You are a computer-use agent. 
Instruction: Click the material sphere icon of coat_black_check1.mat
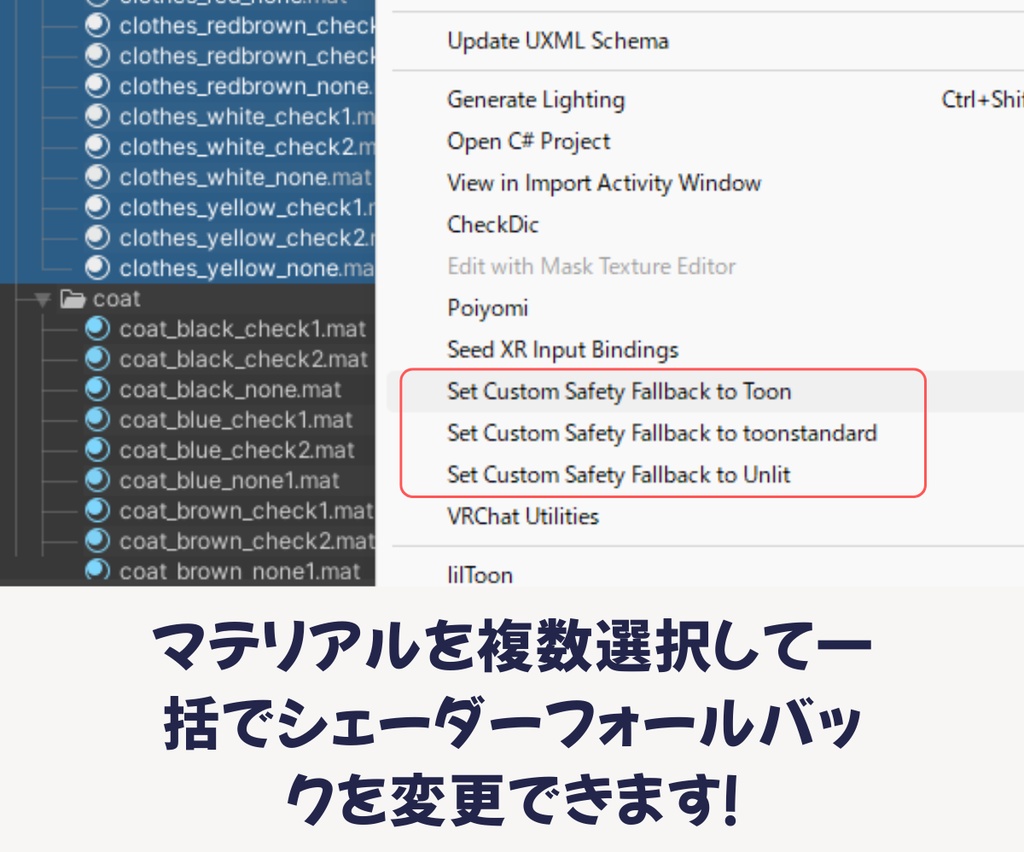(x=96, y=329)
